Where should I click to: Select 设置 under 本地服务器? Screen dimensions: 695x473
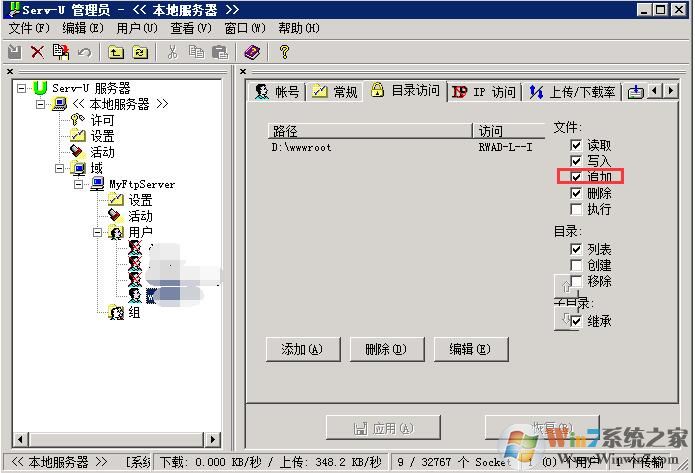click(x=102, y=136)
